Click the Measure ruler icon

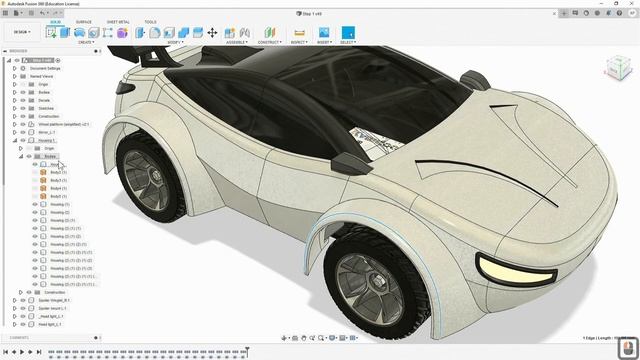(x=299, y=32)
